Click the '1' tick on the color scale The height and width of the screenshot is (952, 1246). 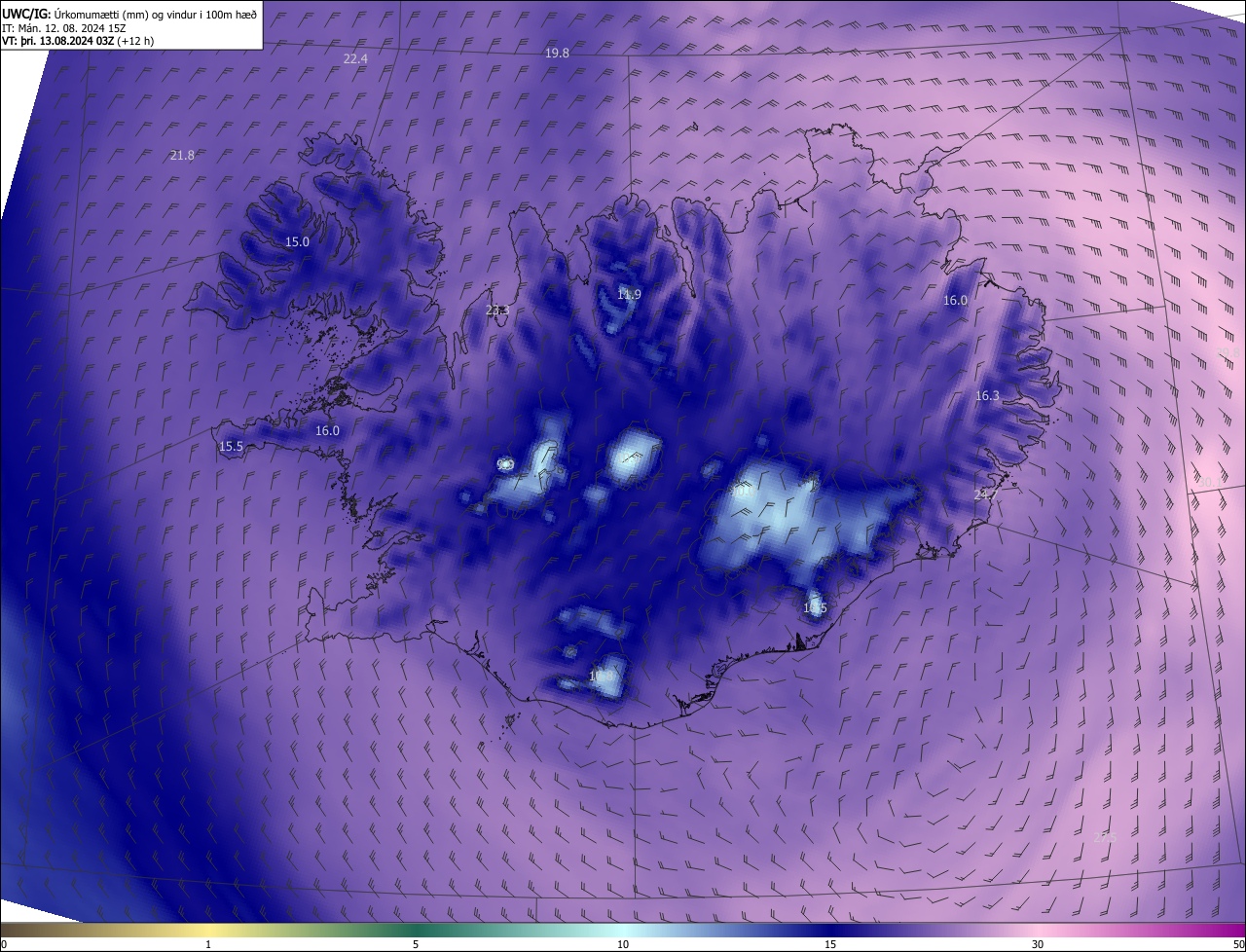click(x=208, y=944)
